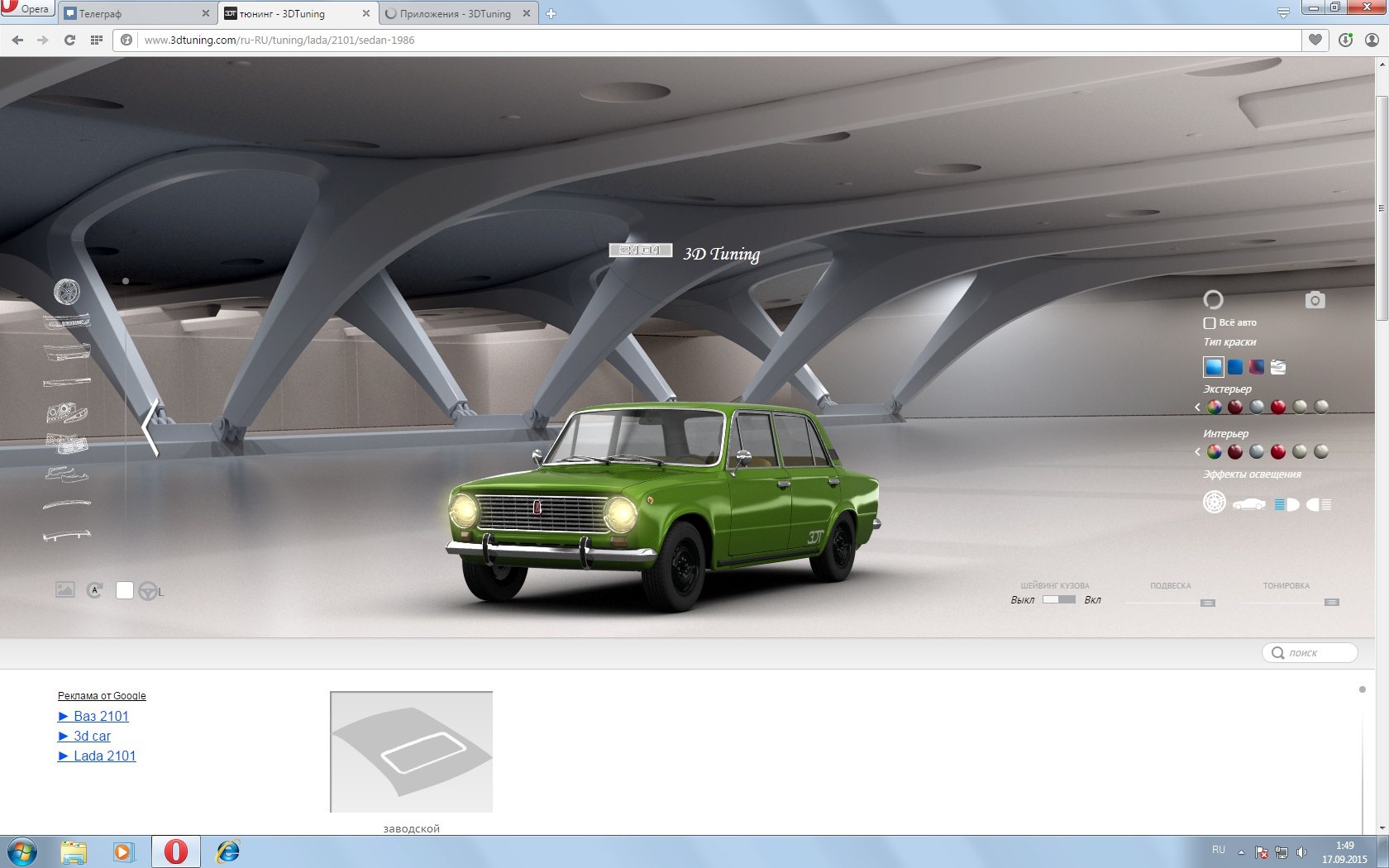
Task: Click the car silhouette lighting effect icon
Action: [1249, 504]
